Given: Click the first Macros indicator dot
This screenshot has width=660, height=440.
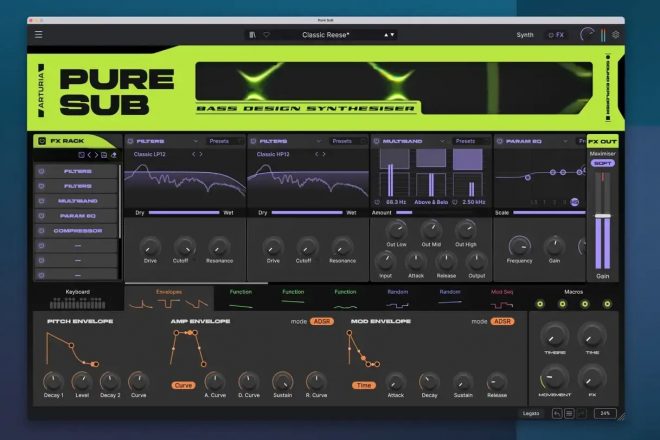Looking at the screenshot, I should click(540, 304).
